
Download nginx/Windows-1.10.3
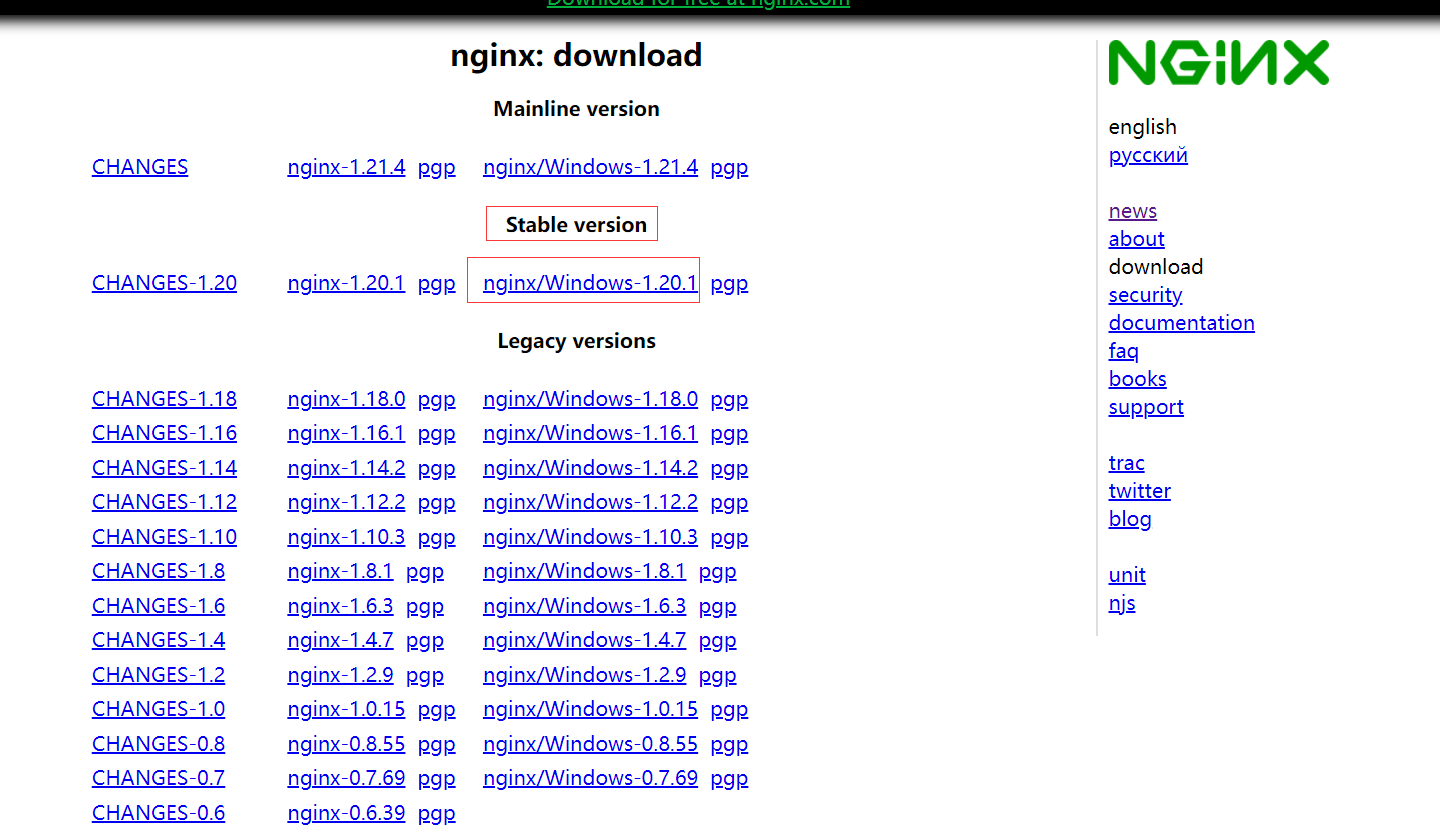point(590,537)
